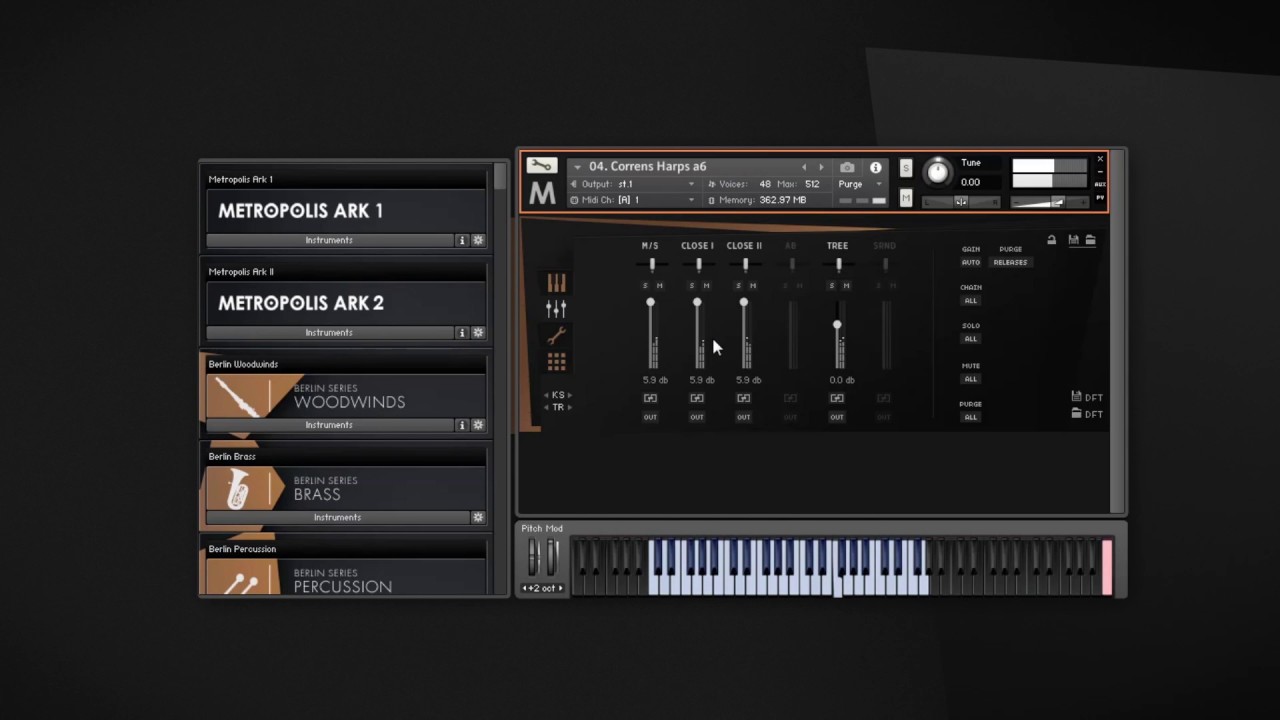Viewport: 1280px width, 720px height.
Task: Click the TREE volume fader handle
Action: (x=837, y=325)
